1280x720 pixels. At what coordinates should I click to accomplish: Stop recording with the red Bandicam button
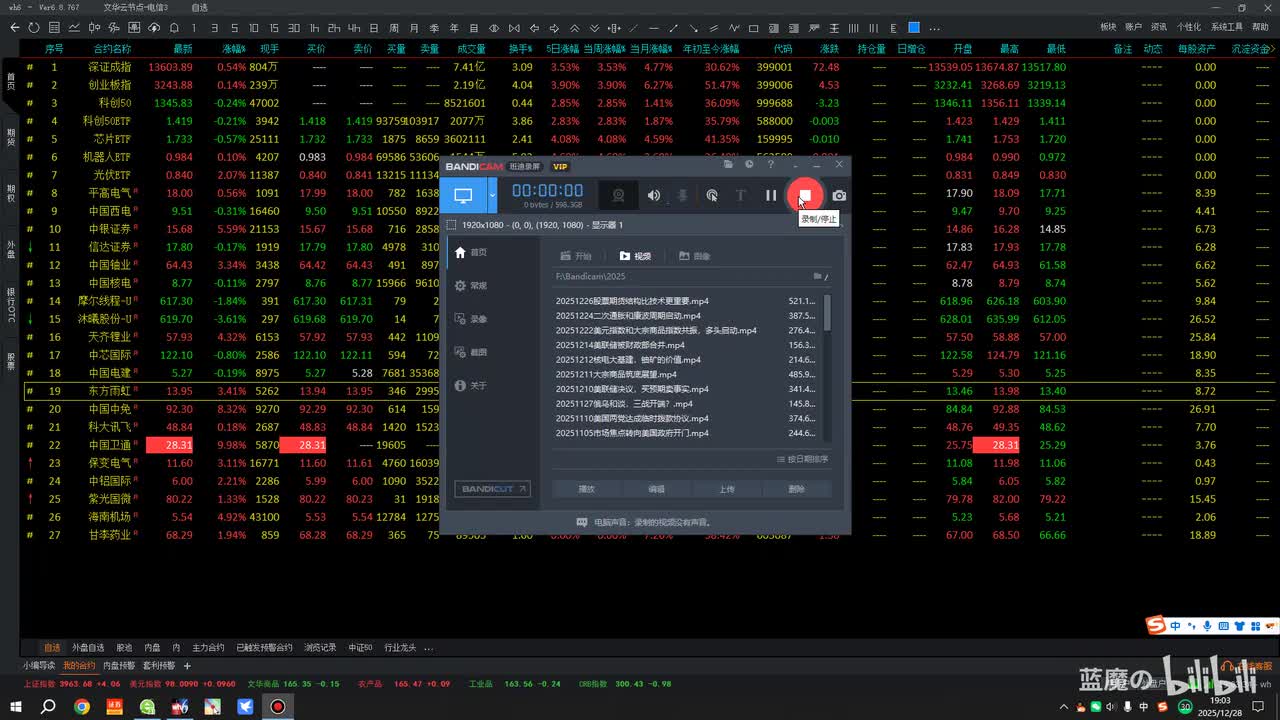coord(804,195)
